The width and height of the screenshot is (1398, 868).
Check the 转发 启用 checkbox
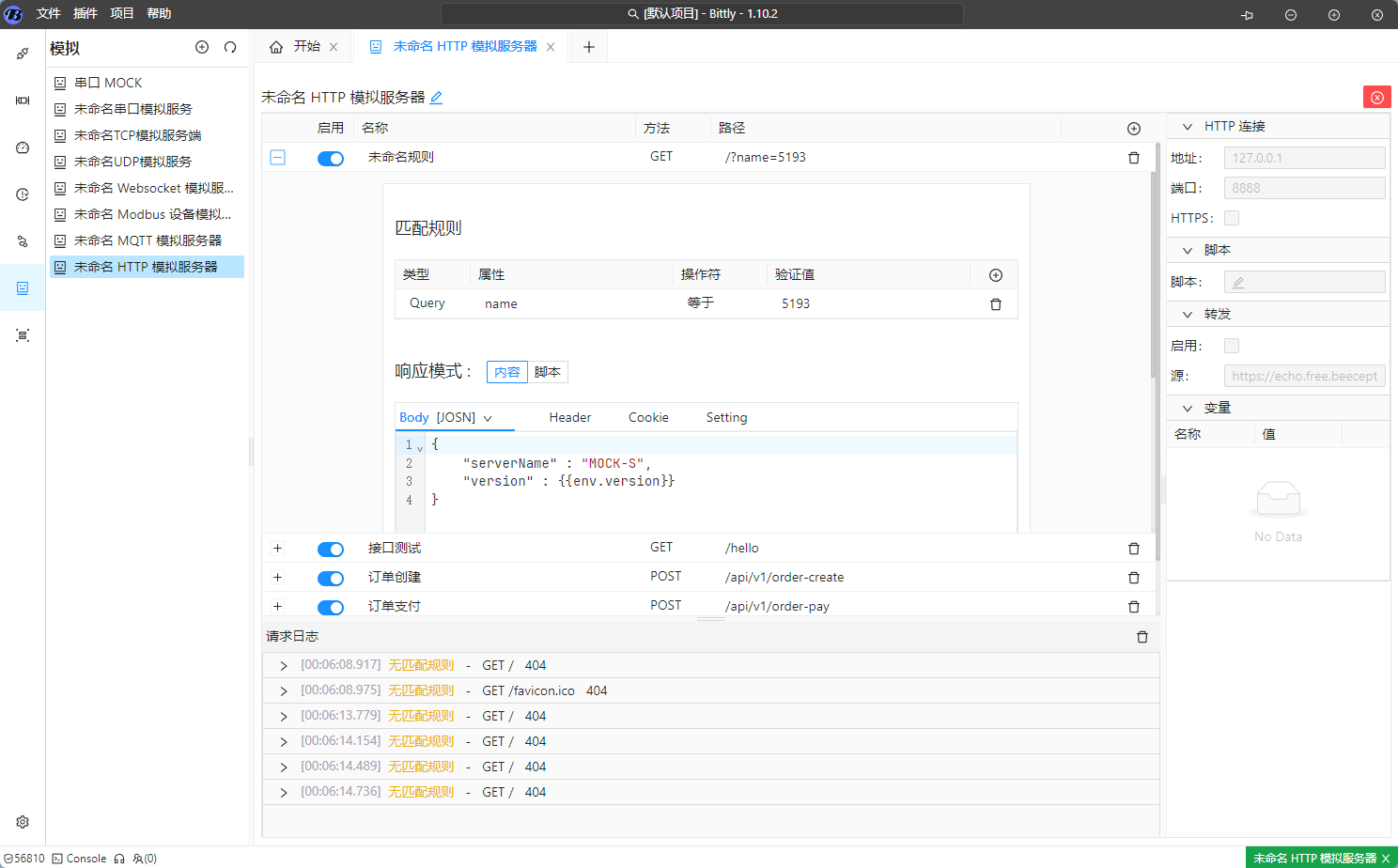click(x=1232, y=346)
